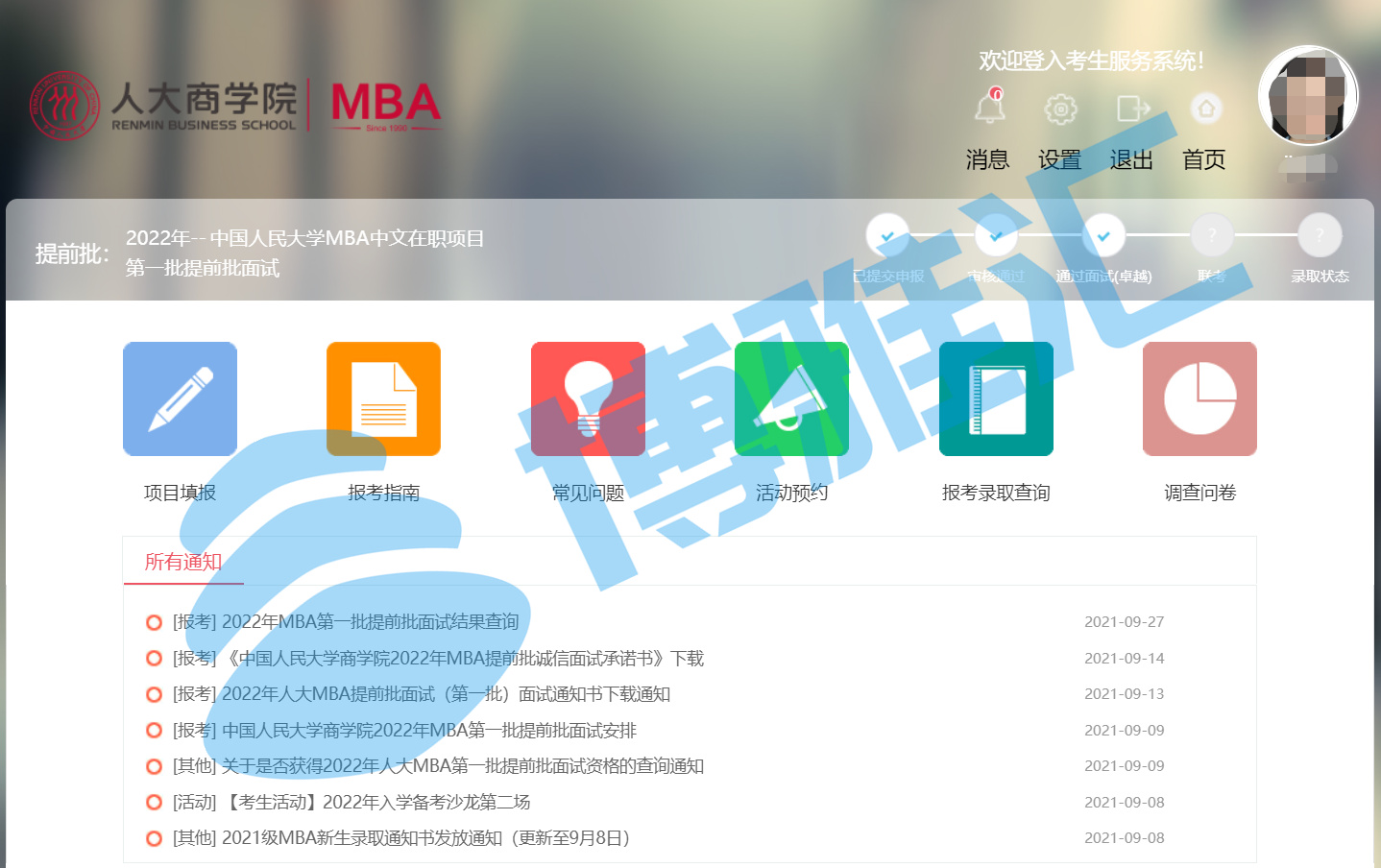The height and width of the screenshot is (868, 1381).
Task: Click the 录取状态 progress step circle
Action: tap(1320, 235)
